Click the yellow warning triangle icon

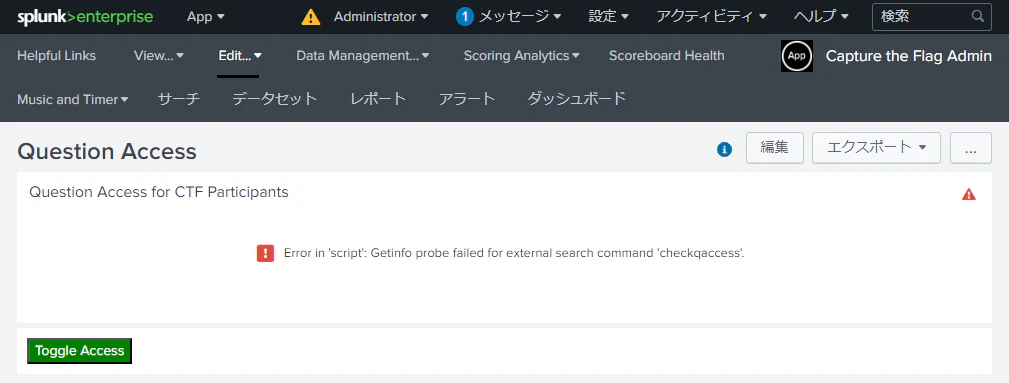coord(311,17)
